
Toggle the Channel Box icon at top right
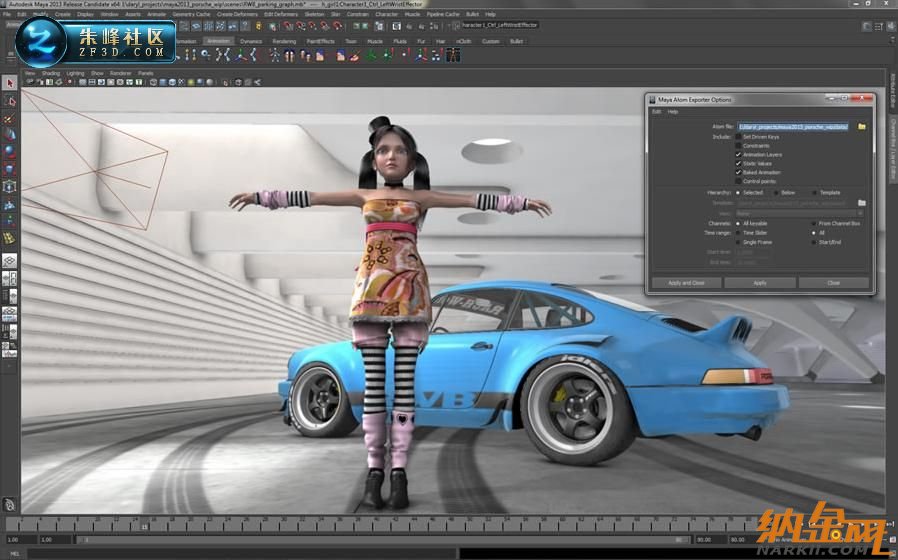pyautogui.click(x=891, y=26)
